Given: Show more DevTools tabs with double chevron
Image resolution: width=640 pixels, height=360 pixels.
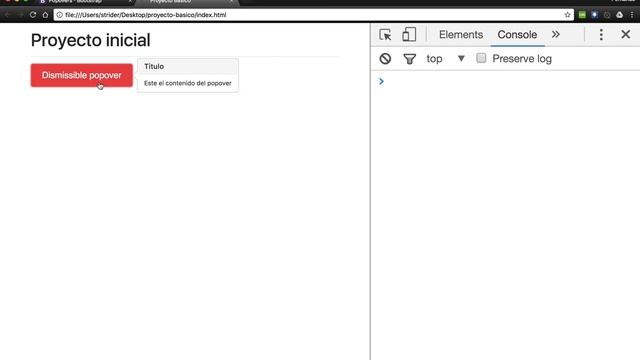Looking at the screenshot, I should 556,34.
